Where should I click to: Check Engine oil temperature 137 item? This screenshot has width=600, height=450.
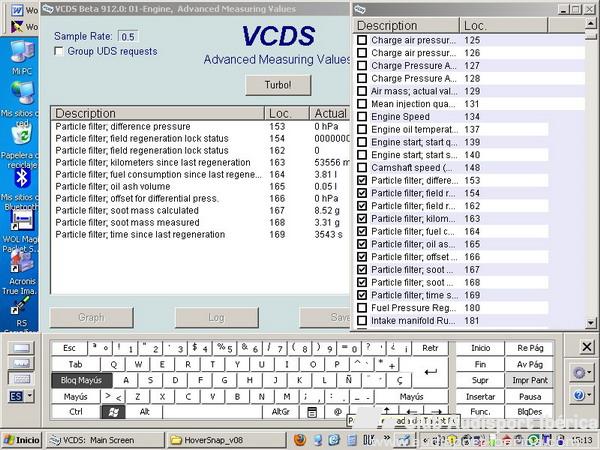click(362, 129)
